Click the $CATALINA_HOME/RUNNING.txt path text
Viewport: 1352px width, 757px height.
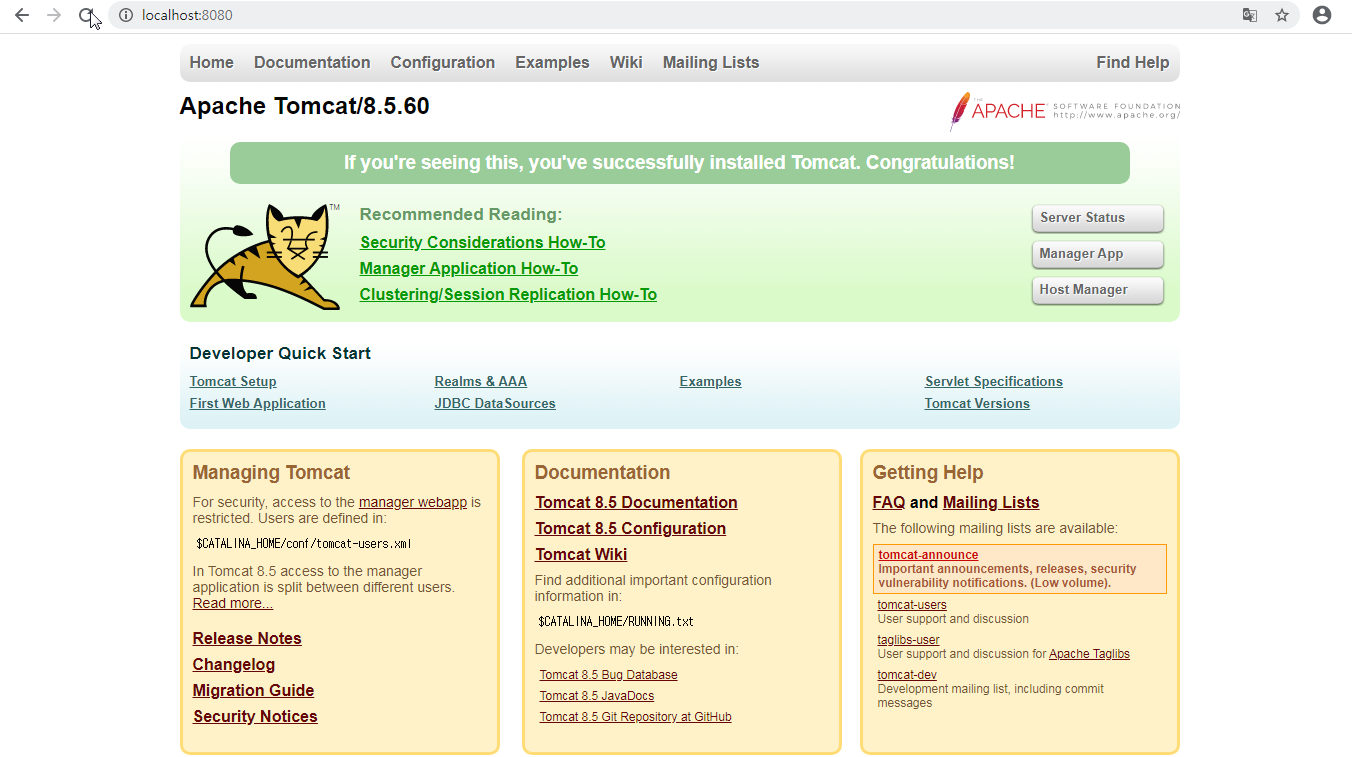click(x=616, y=621)
